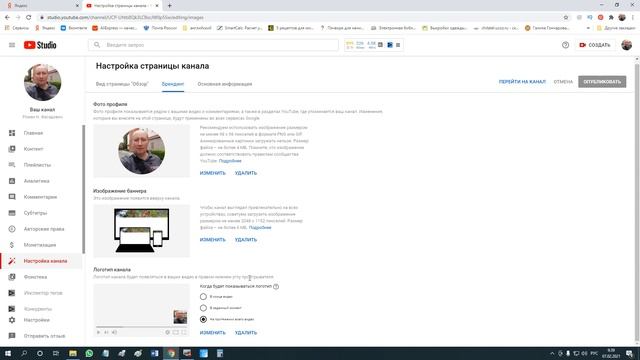
Task: Click the ПЕРЕЙТИ НА КАНАЛ link
Action: tap(522, 82)
